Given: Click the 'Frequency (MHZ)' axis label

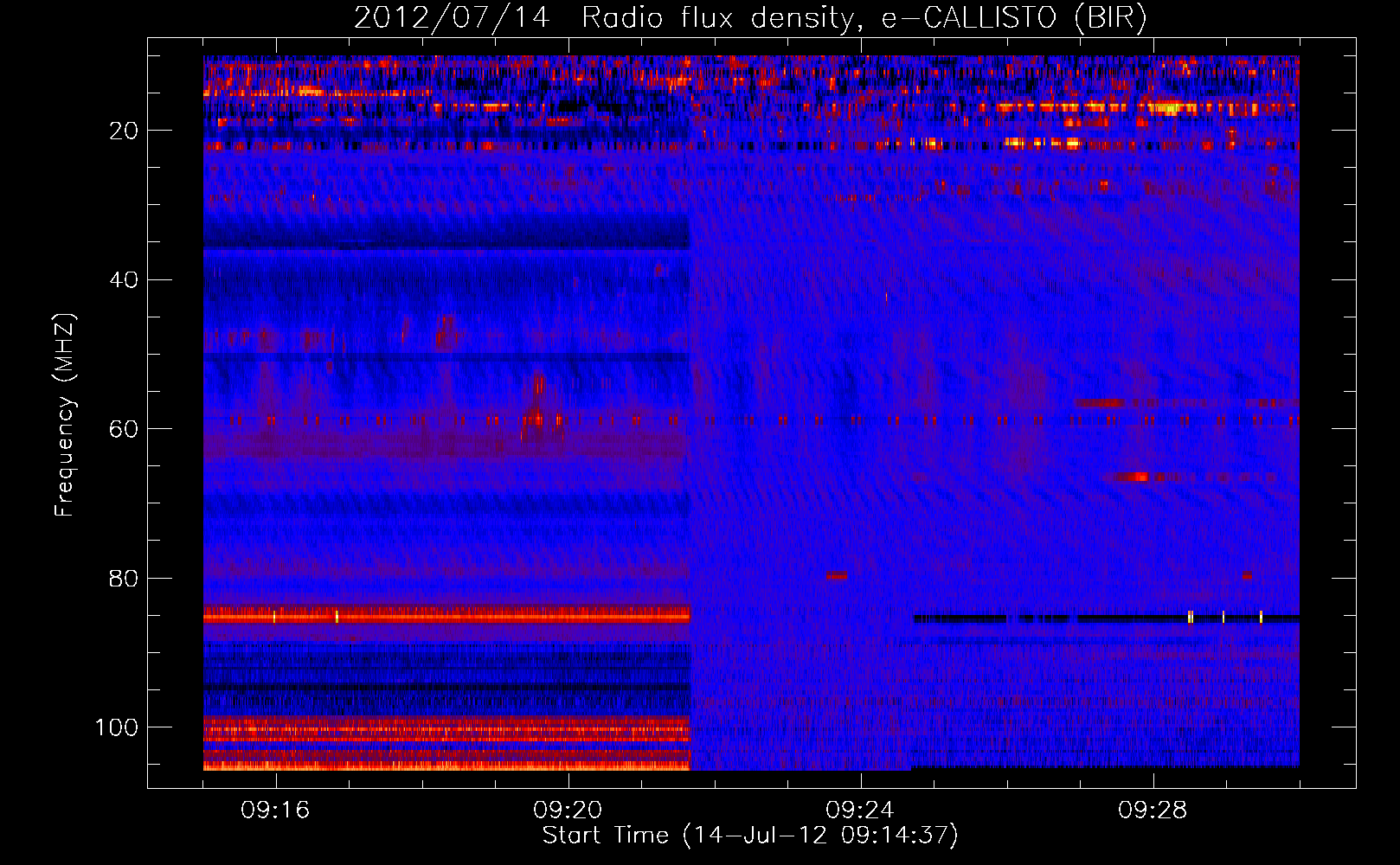Looking at the screenshot, I should coord(65,414).
